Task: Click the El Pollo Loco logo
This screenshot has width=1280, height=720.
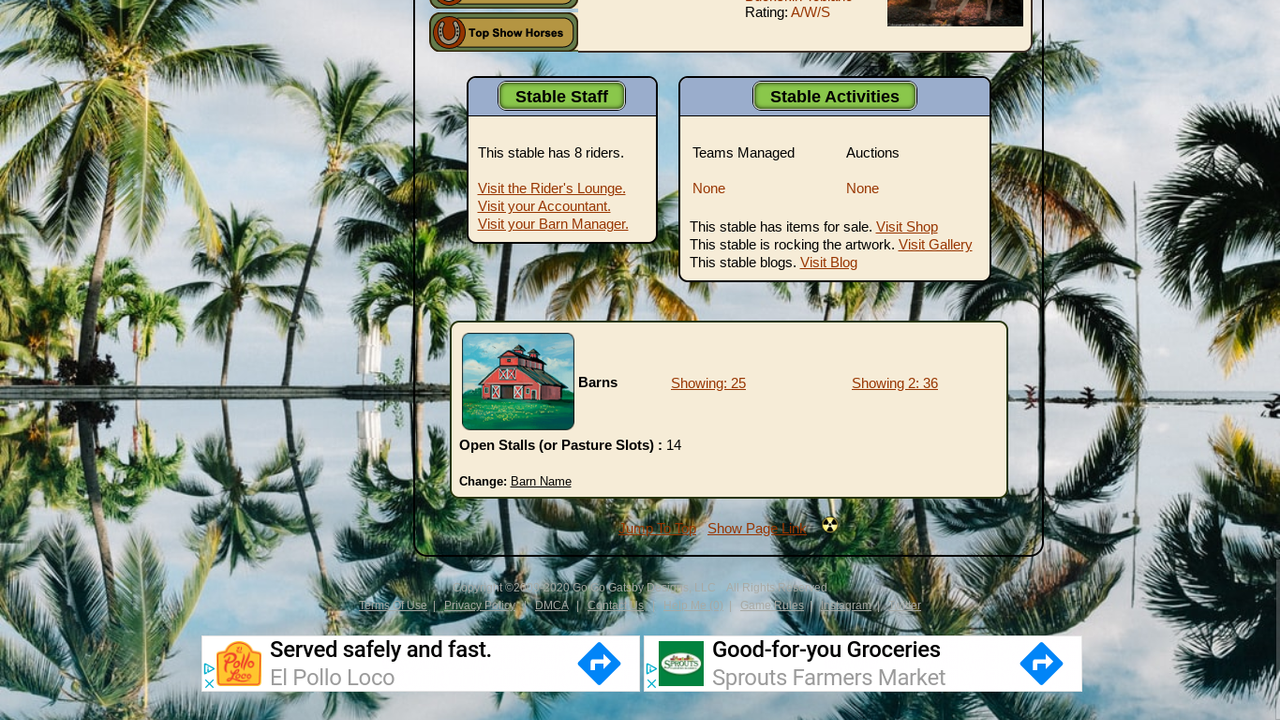Action: pyautogui.click(x=239, y=664)
